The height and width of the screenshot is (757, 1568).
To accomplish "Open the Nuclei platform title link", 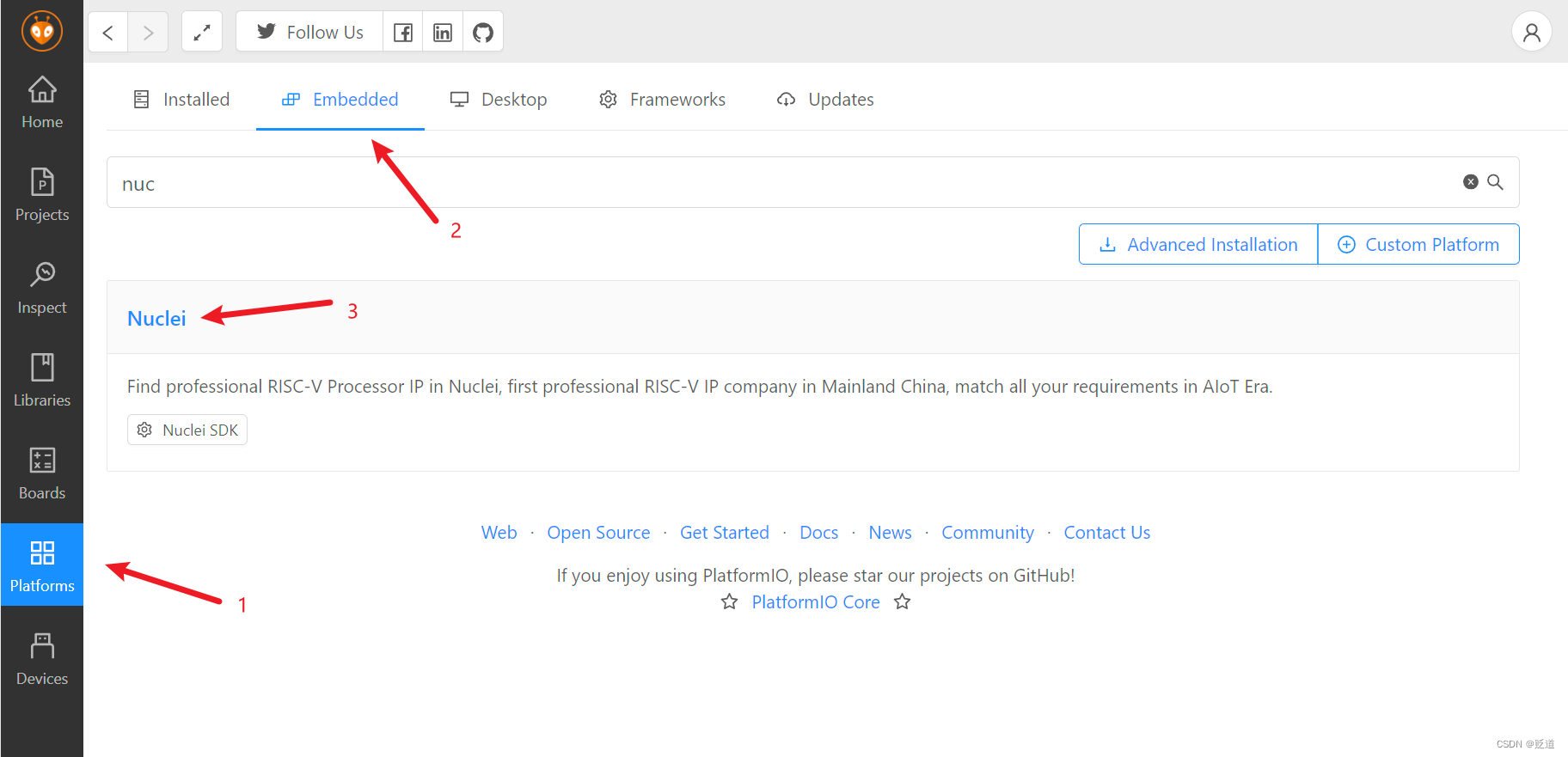I will (x=156, y=319).
